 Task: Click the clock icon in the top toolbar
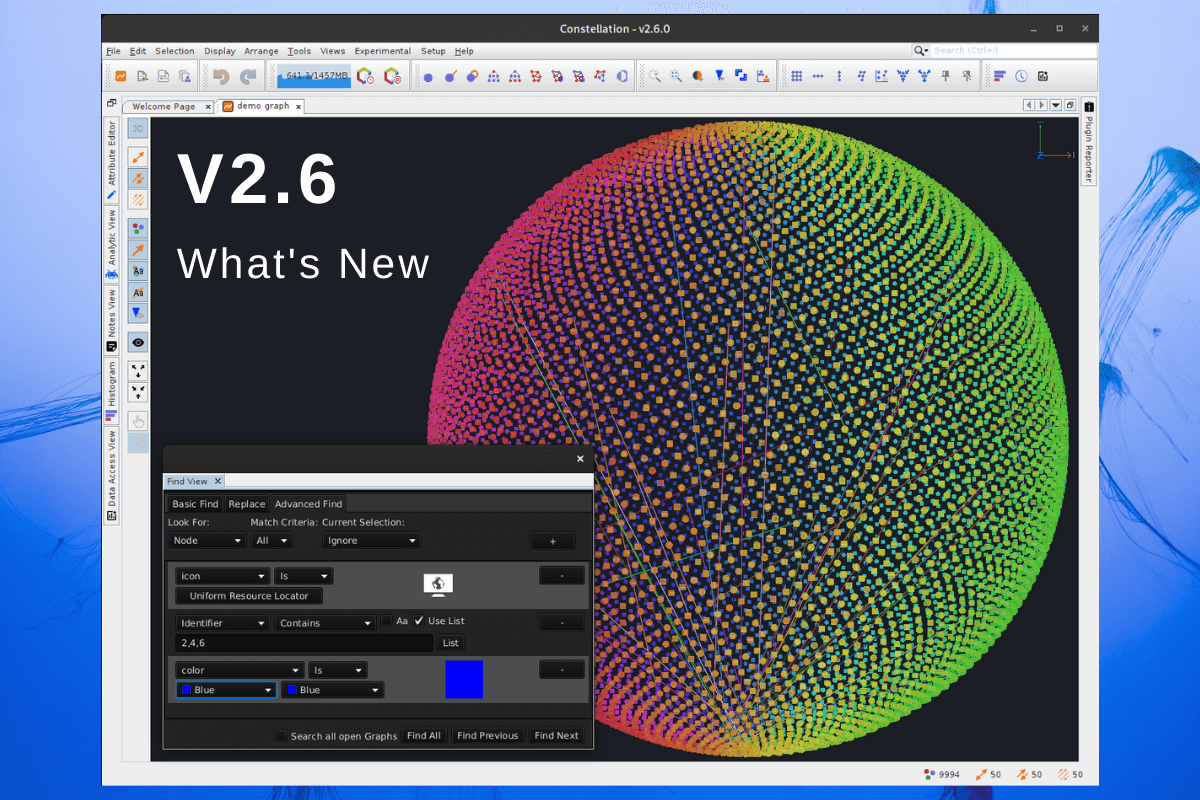coord(1021,76)
